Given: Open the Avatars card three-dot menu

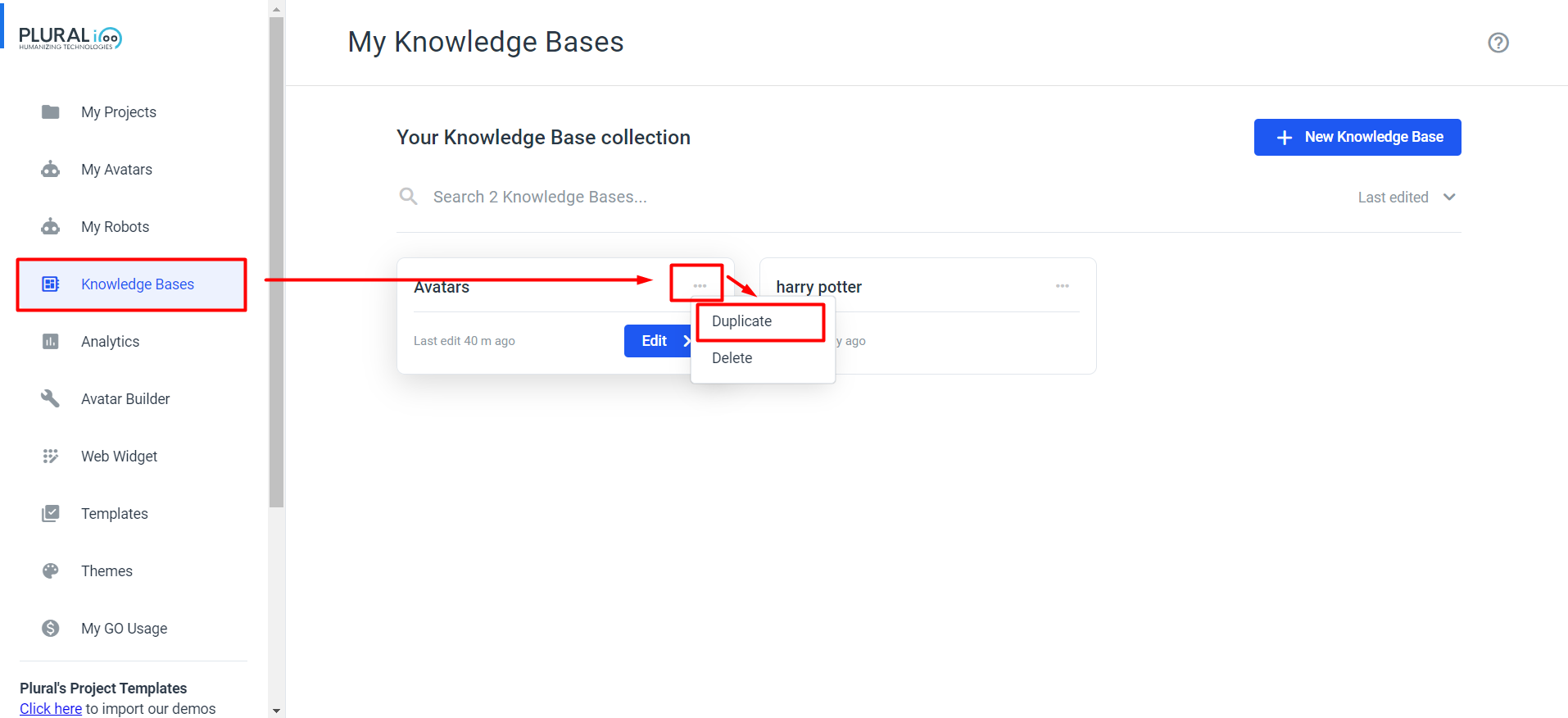Looking at the screenshot, I should 700,286.
